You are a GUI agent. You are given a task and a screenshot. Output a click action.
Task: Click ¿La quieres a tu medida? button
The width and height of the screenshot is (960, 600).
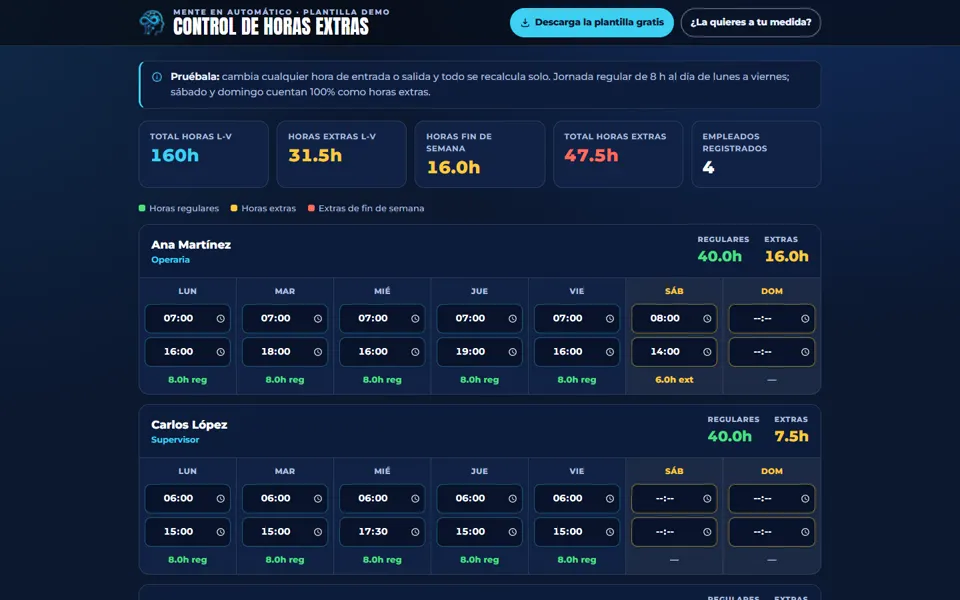pos(751,23)
